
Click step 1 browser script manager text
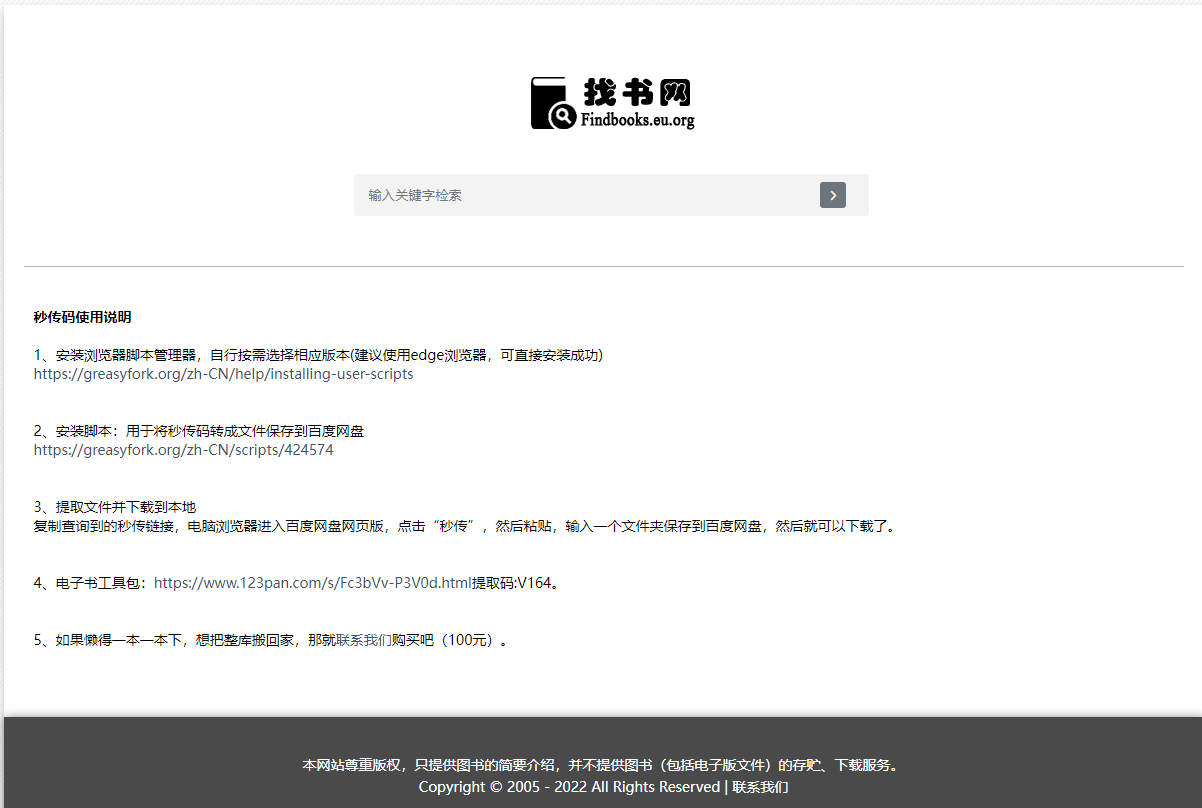tap(317, 355)
